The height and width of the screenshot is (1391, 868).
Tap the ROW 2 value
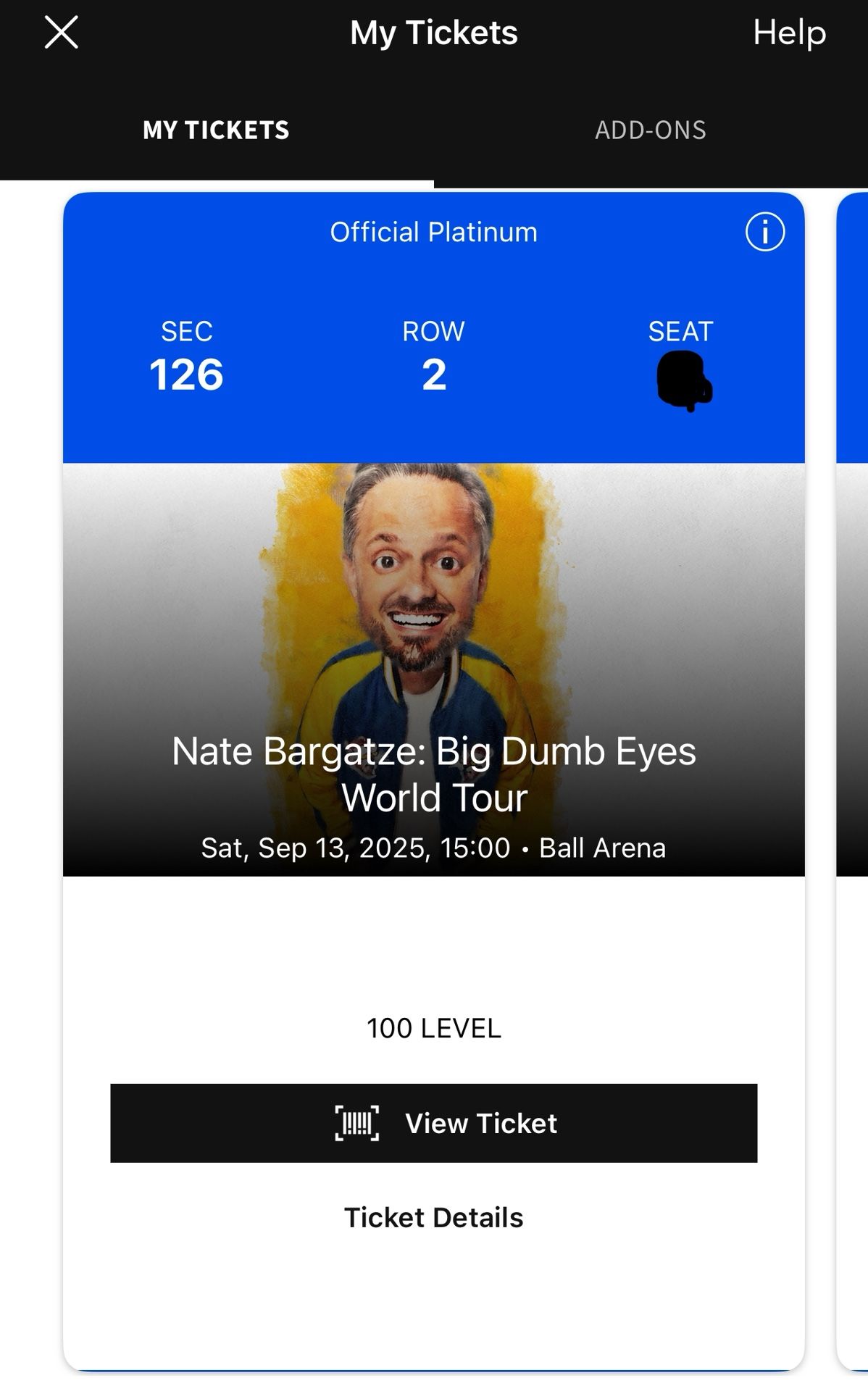tap(433, 375)
